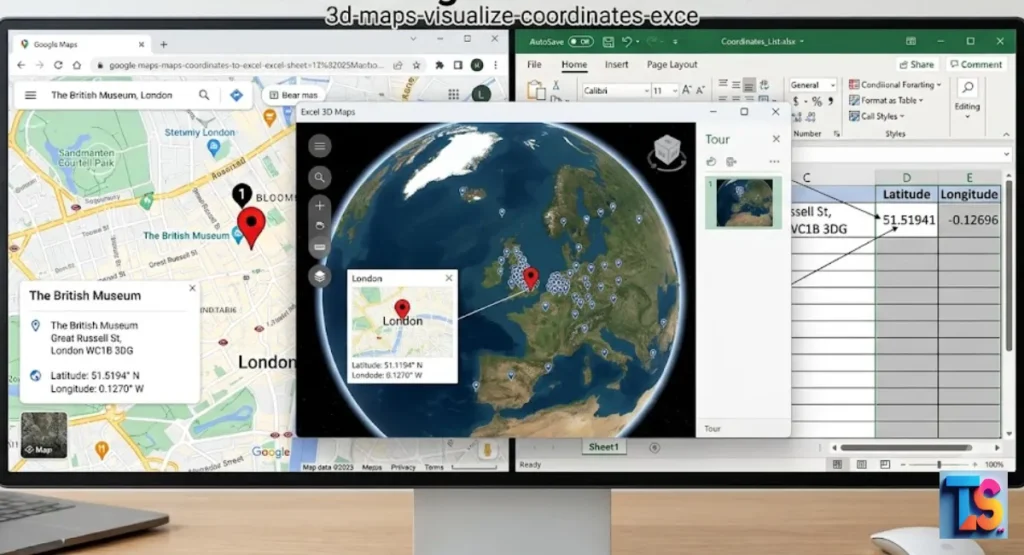
Task: Switch to the Insert ribbon tab
Action: pyautogui.click(x=616, y=65)
